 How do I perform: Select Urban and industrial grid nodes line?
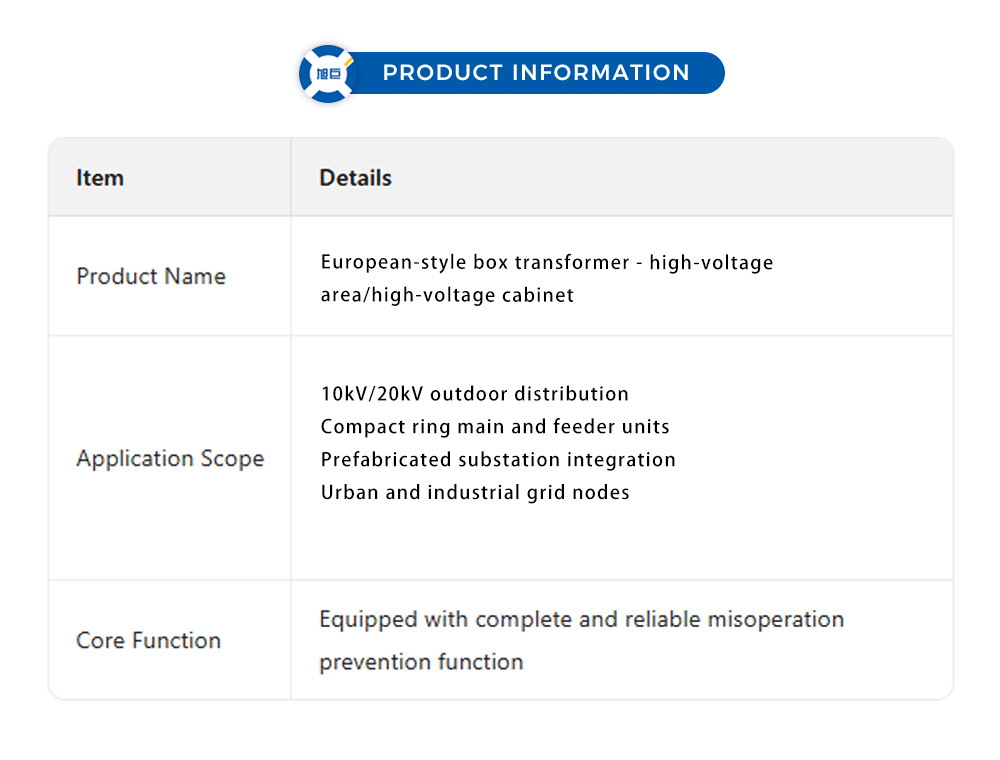[475, 492]
